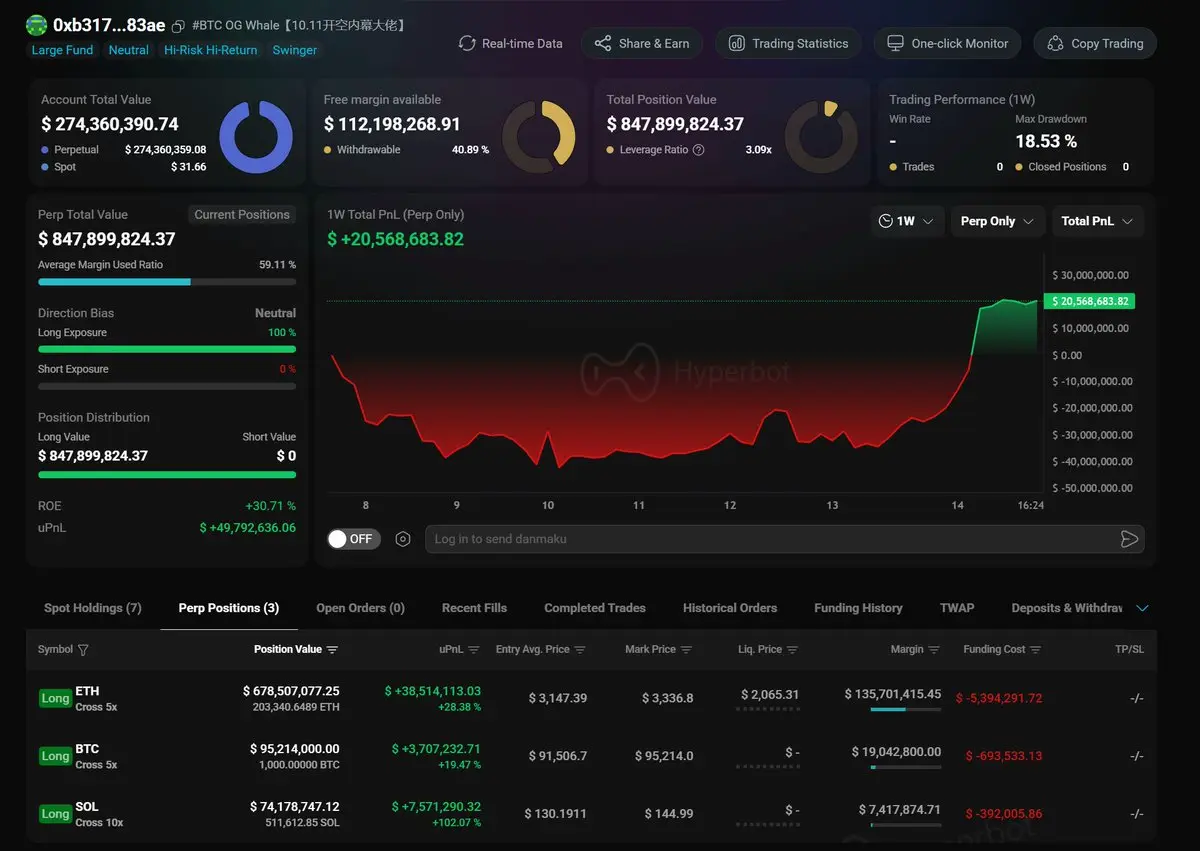Open the Deposits & Withdrawals tab

click(1067, 608)
